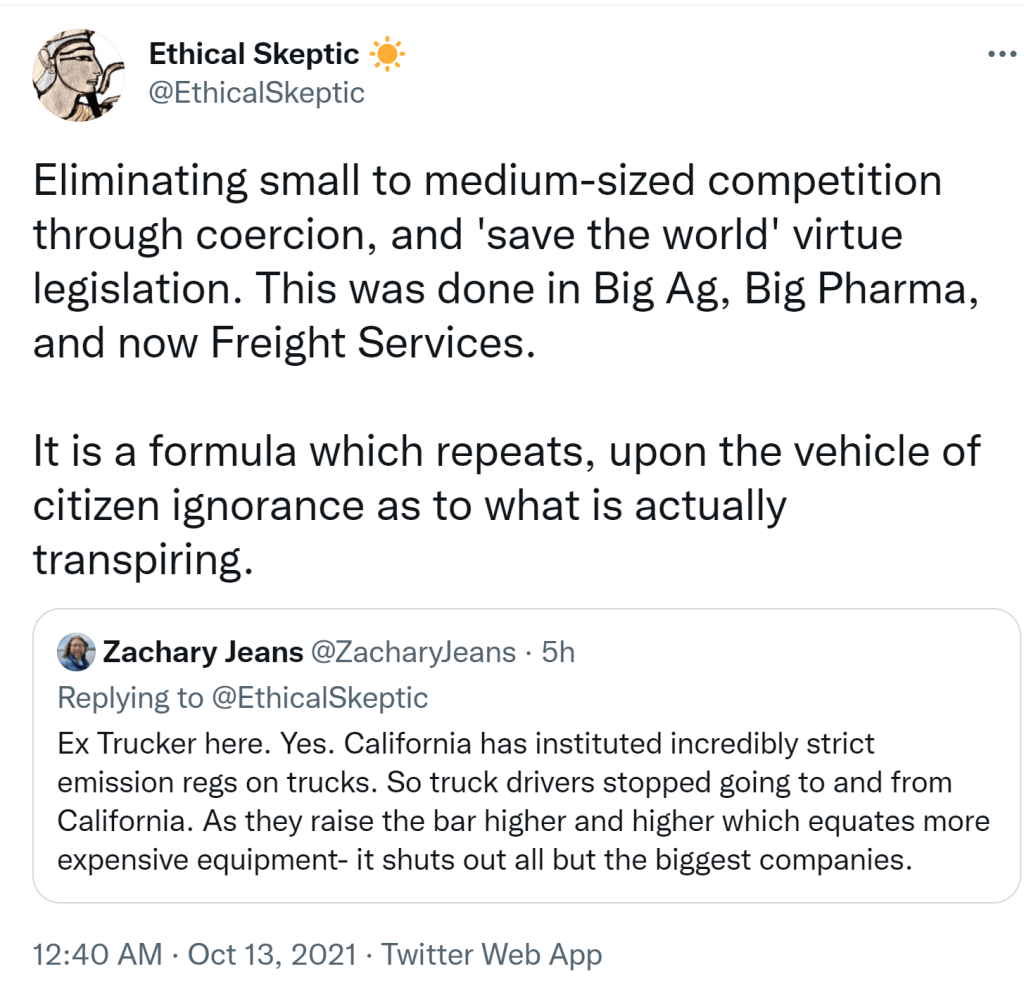Click Zachary Jeans' small profile picture
Viewport: 1024px width, 995px height.
click(x=77, y=653)
